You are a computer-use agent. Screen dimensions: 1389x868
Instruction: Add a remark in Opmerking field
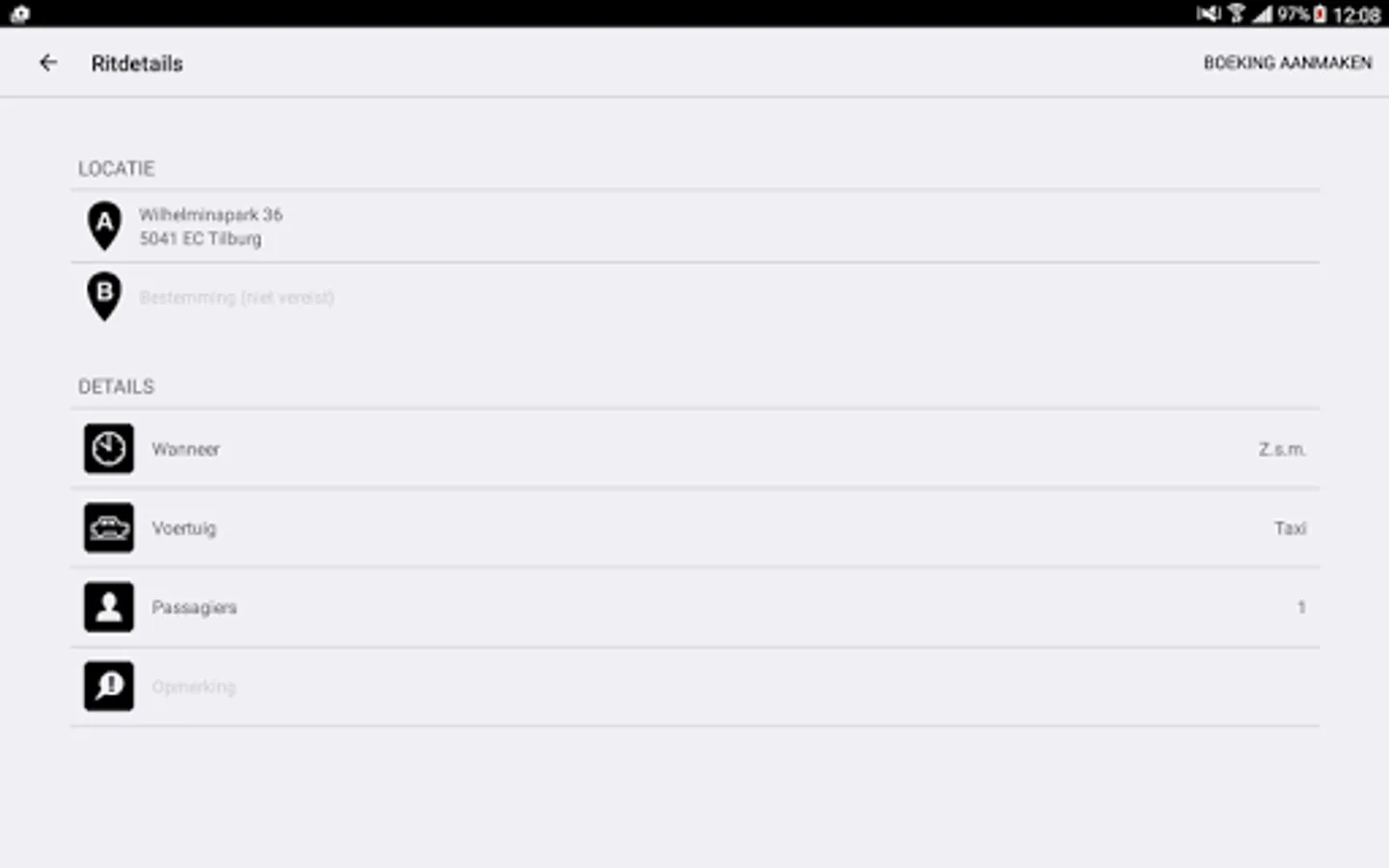694,687
